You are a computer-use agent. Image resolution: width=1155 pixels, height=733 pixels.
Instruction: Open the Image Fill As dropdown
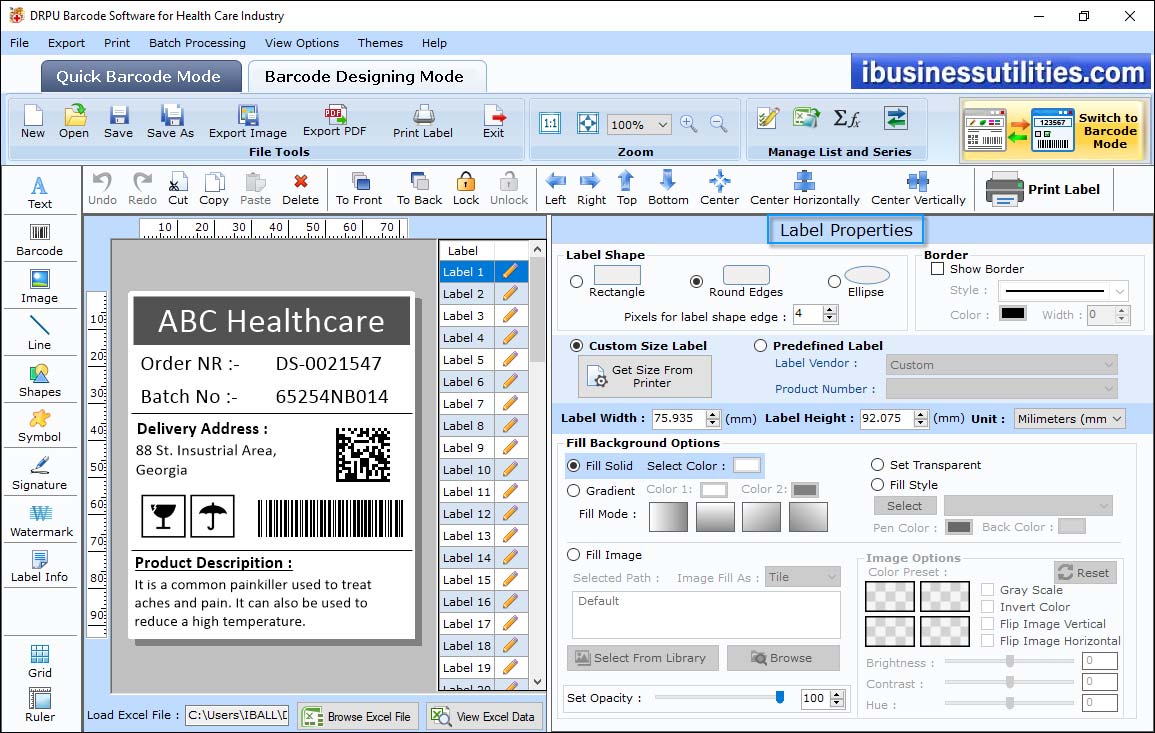tap(803, 577)
